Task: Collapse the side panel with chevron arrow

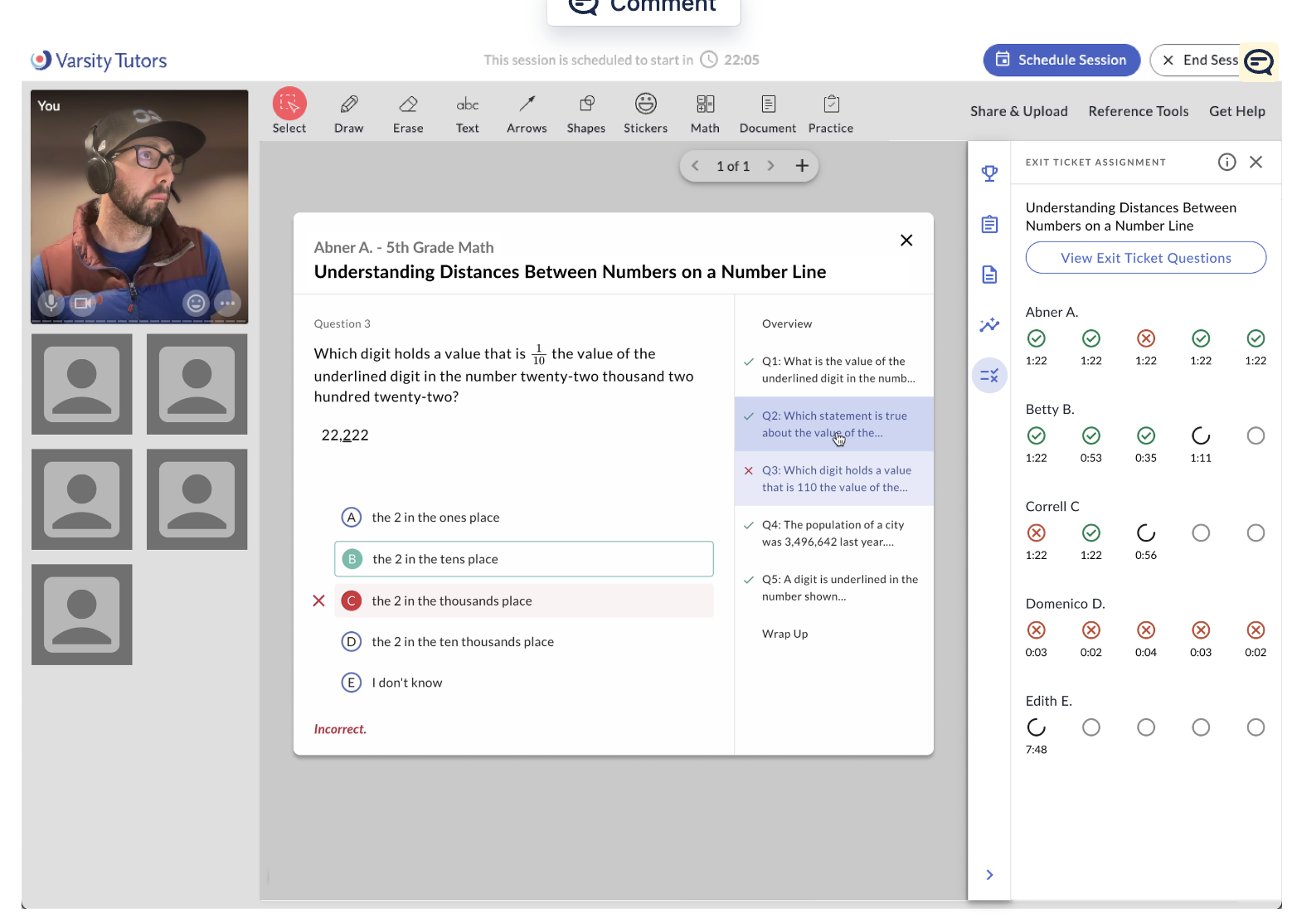Action: (989, 875)
